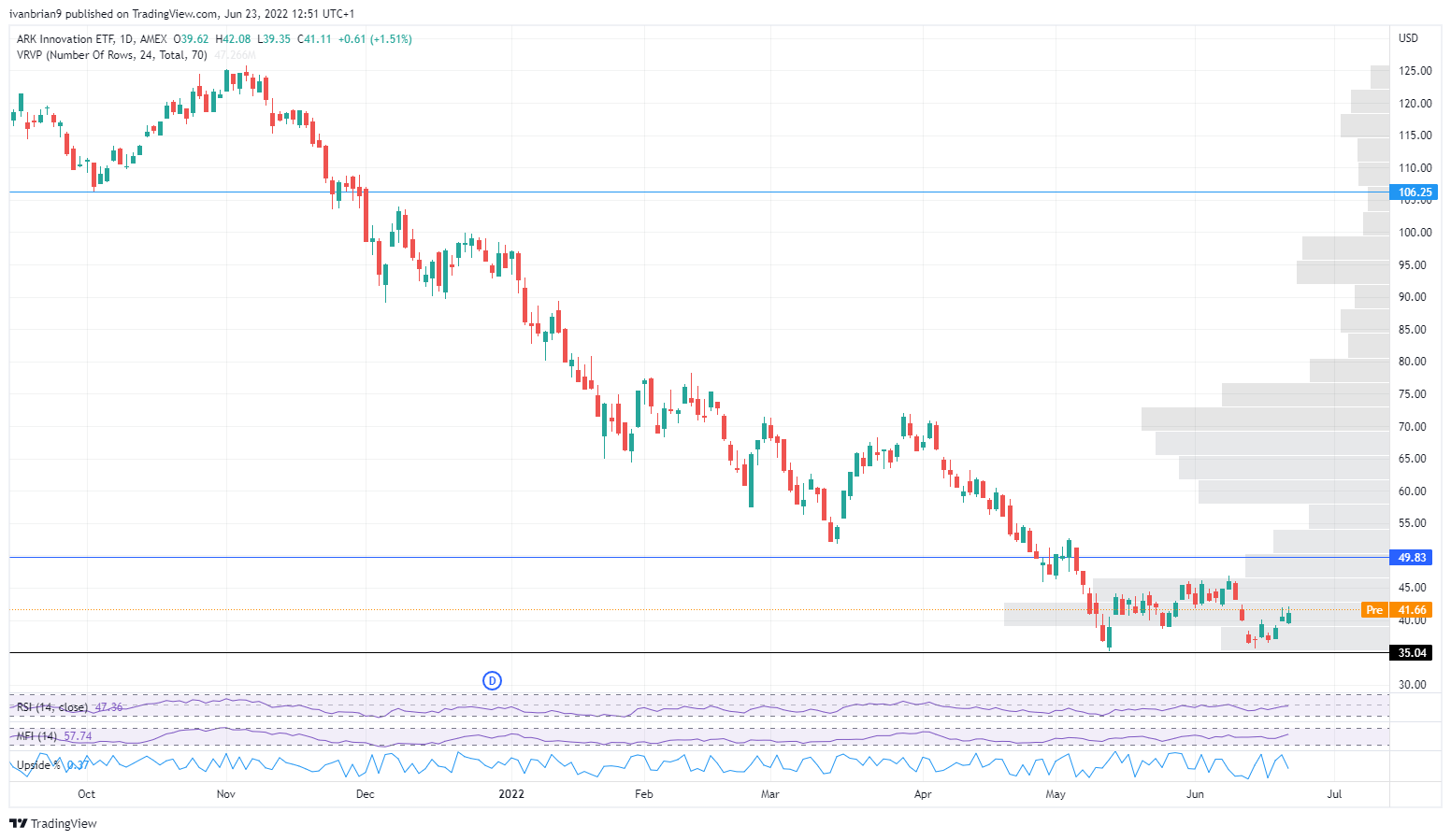This screenshot has height=840, width=1451.
Task: Click the MFI value 57.74
Action: pyautogui.click(x=78, y=736)
